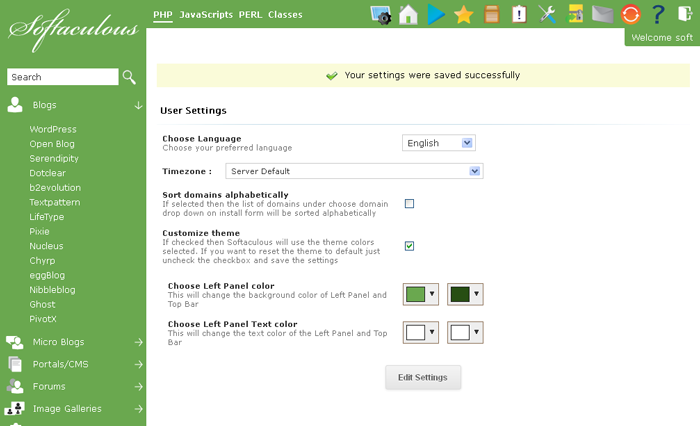Open LifeType in sidebar
Image resolution: width=700 pixels, height=426 pixels.
[x=46, y=217]
